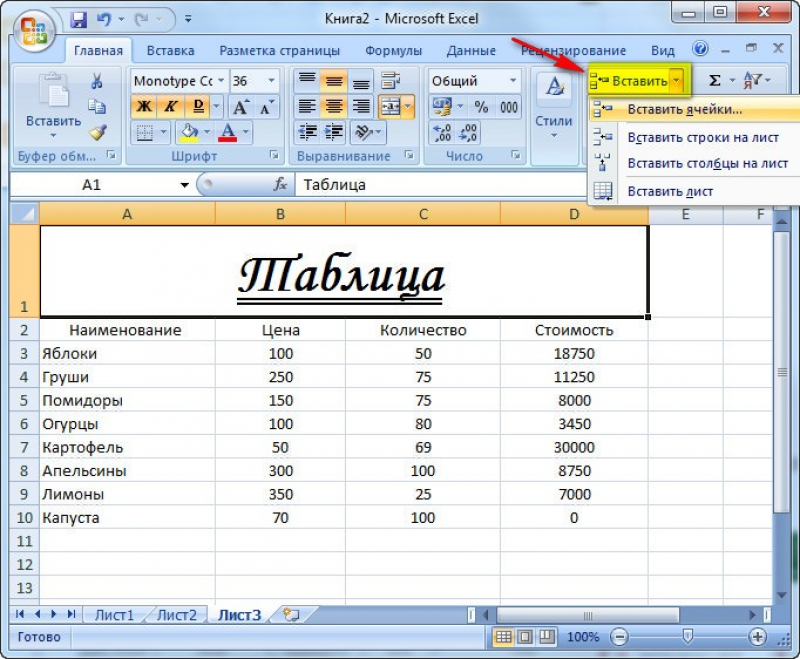Undo the last action
The image size is (800, 659).
(104, 20)
